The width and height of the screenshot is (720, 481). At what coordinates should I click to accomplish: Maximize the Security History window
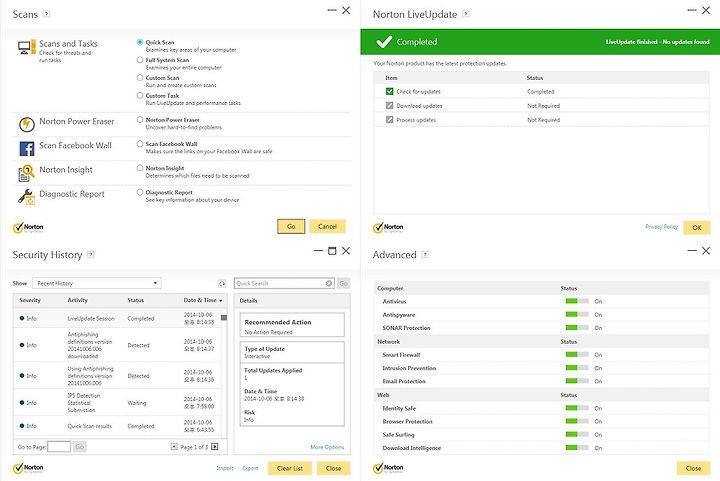click(x=332, y=251)
